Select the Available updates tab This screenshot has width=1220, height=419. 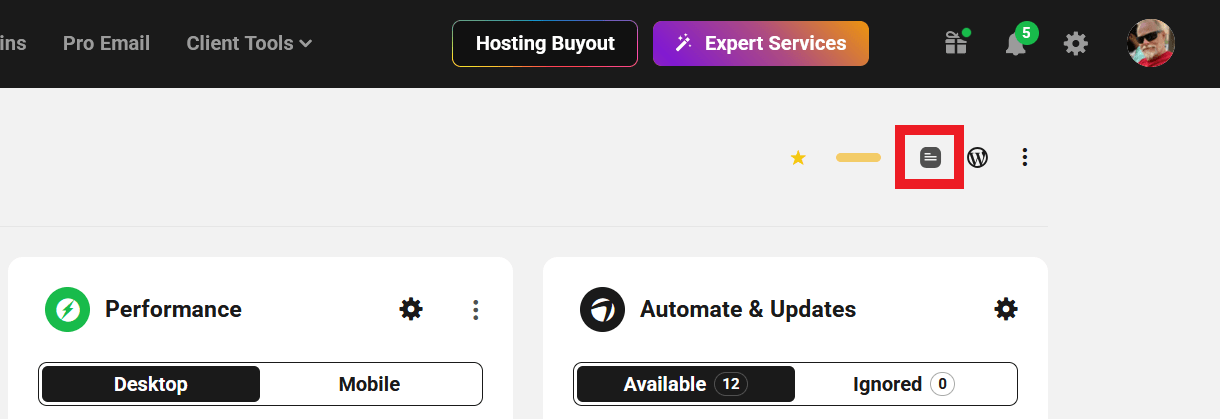coord(685,384)
